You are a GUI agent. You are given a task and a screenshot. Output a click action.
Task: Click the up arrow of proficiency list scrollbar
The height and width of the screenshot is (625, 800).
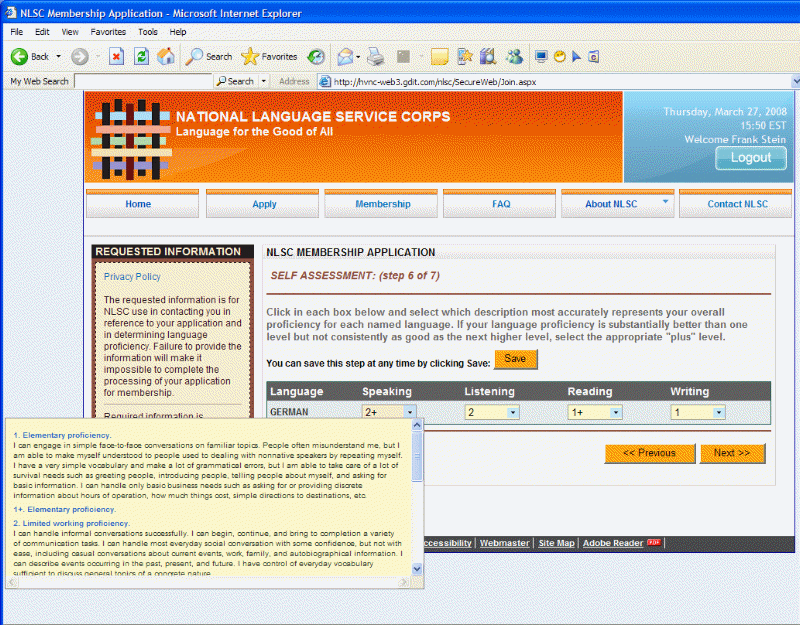[417, 424]
